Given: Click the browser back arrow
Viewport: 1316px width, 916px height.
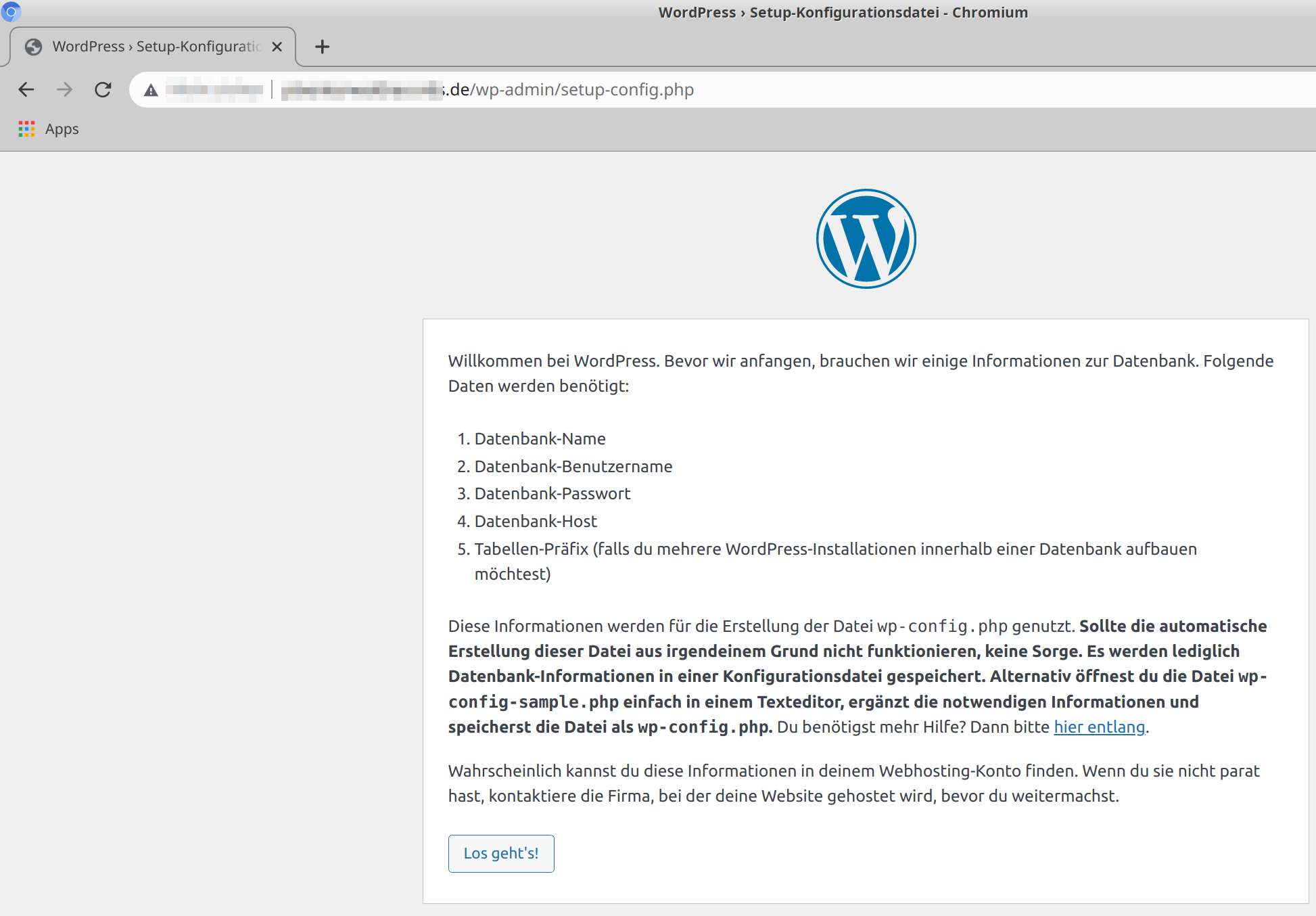Looking at the screenshot, I should [x=26, y=89].
